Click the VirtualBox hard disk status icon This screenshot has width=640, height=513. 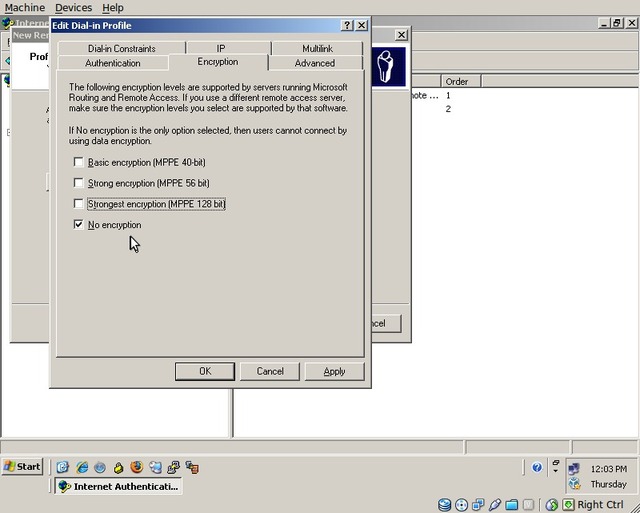pos(445,505)
